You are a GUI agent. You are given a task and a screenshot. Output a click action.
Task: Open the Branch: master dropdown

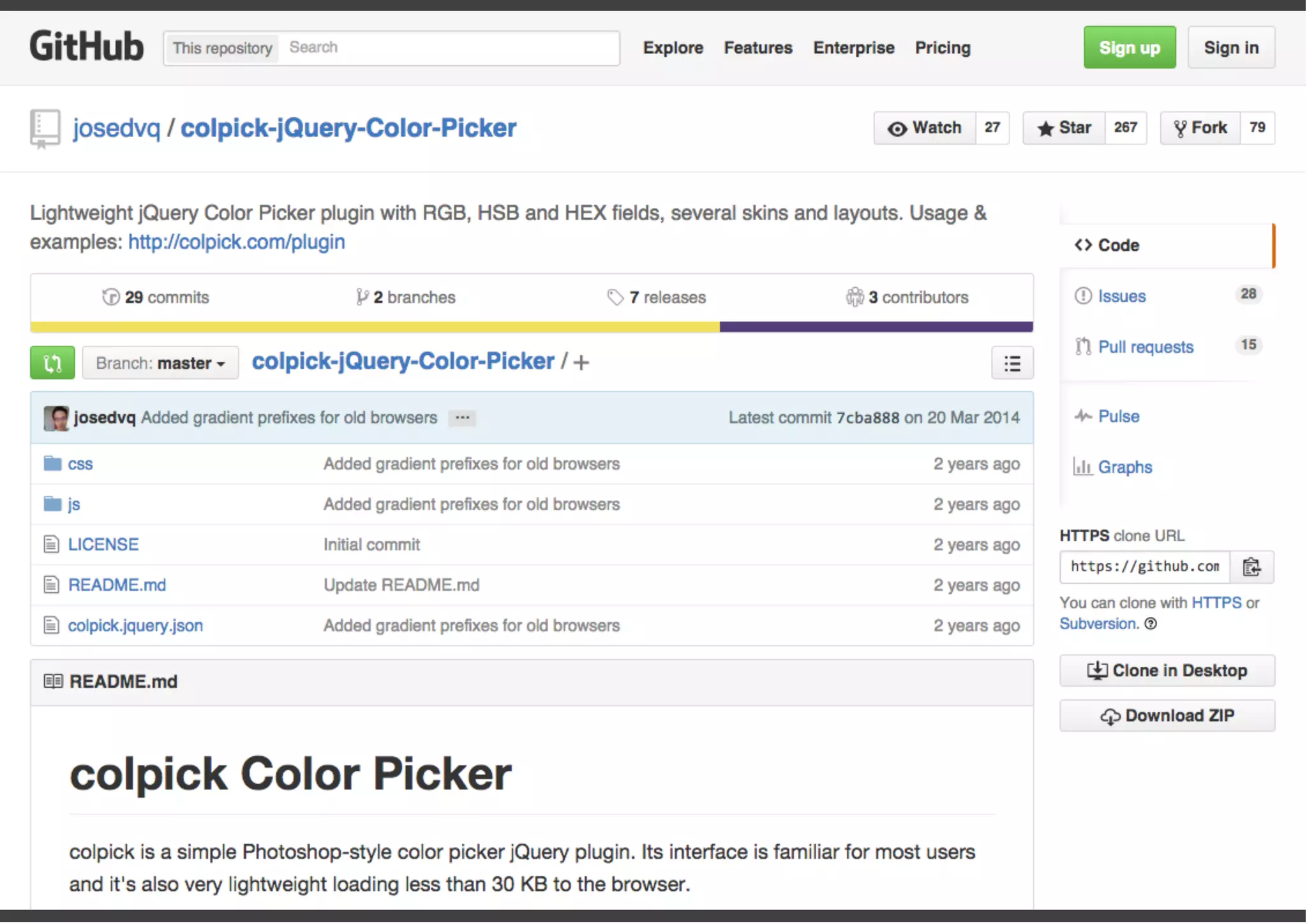(x=160, y=363)
